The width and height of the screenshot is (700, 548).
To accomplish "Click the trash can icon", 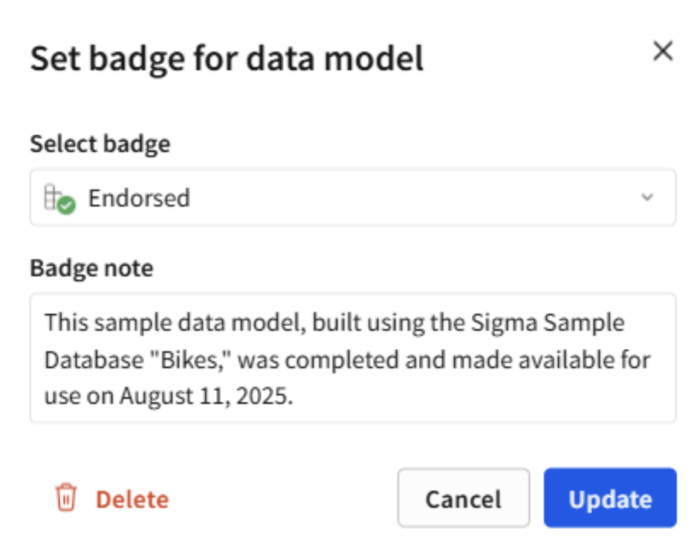I will point(66,498).
